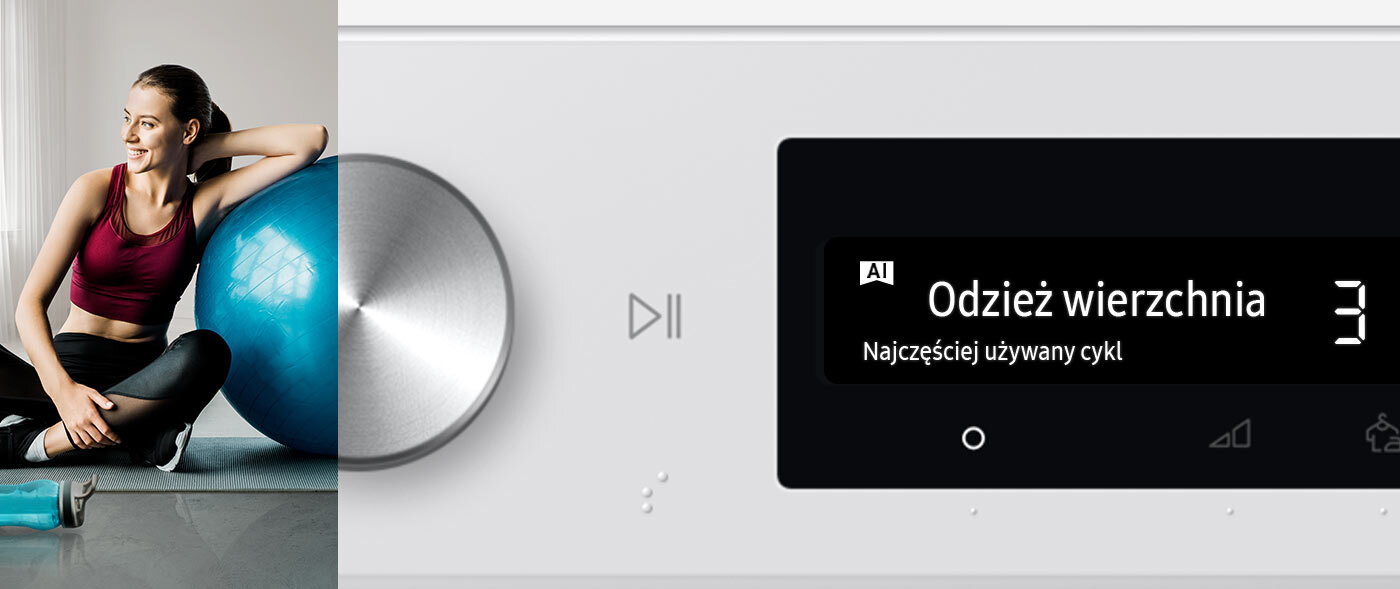Tap the seven-segment digit 3

pyautogui.click(x=1351, y=312)
